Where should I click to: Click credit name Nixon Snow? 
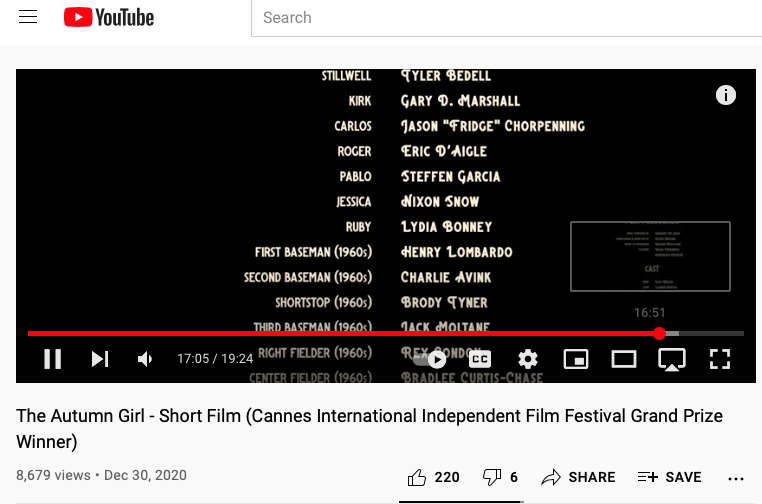[439, 202]
